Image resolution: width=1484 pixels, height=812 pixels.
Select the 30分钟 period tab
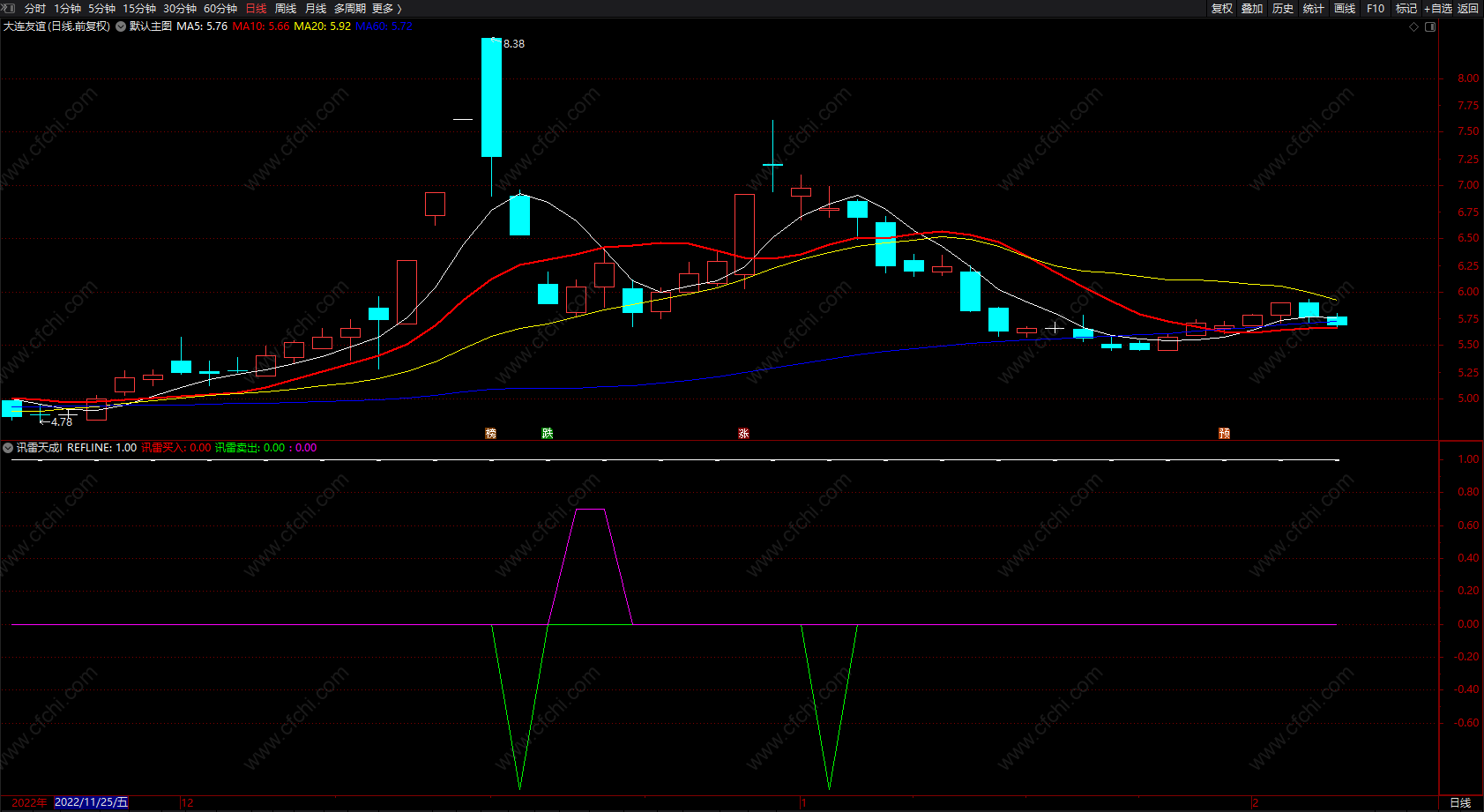click(180, 9)
